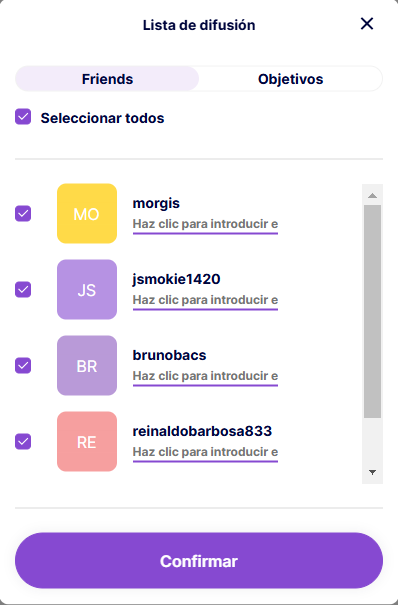
Task: Click the note field under reinaldobarbosa833
Action: tap(205, 452)
